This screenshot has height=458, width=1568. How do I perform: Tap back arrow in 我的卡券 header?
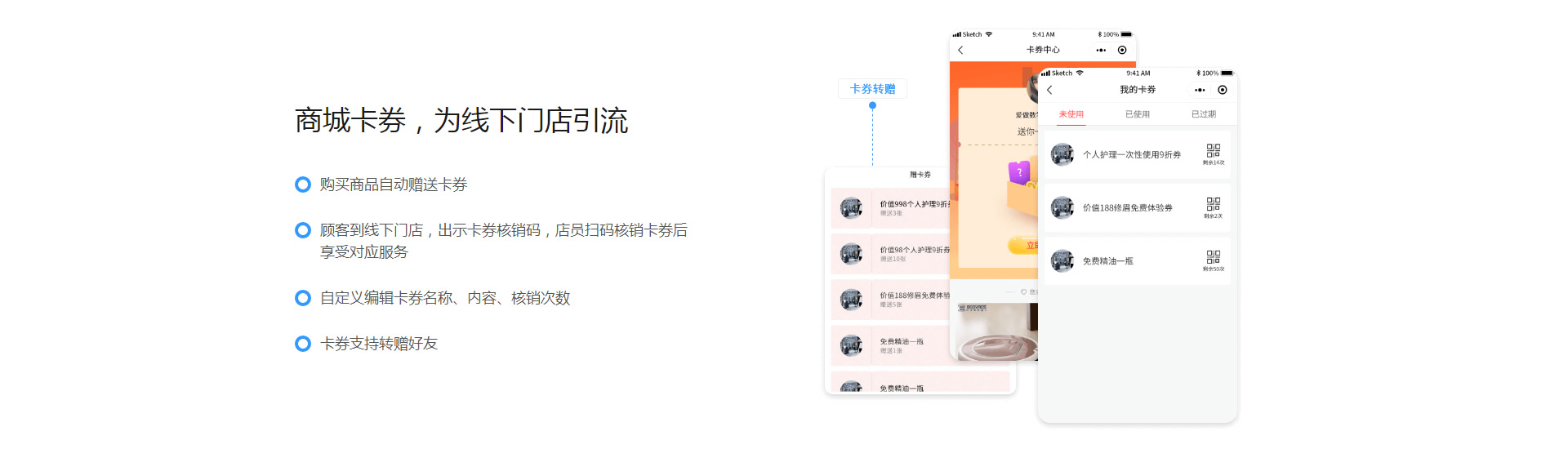click(1049, 90)
